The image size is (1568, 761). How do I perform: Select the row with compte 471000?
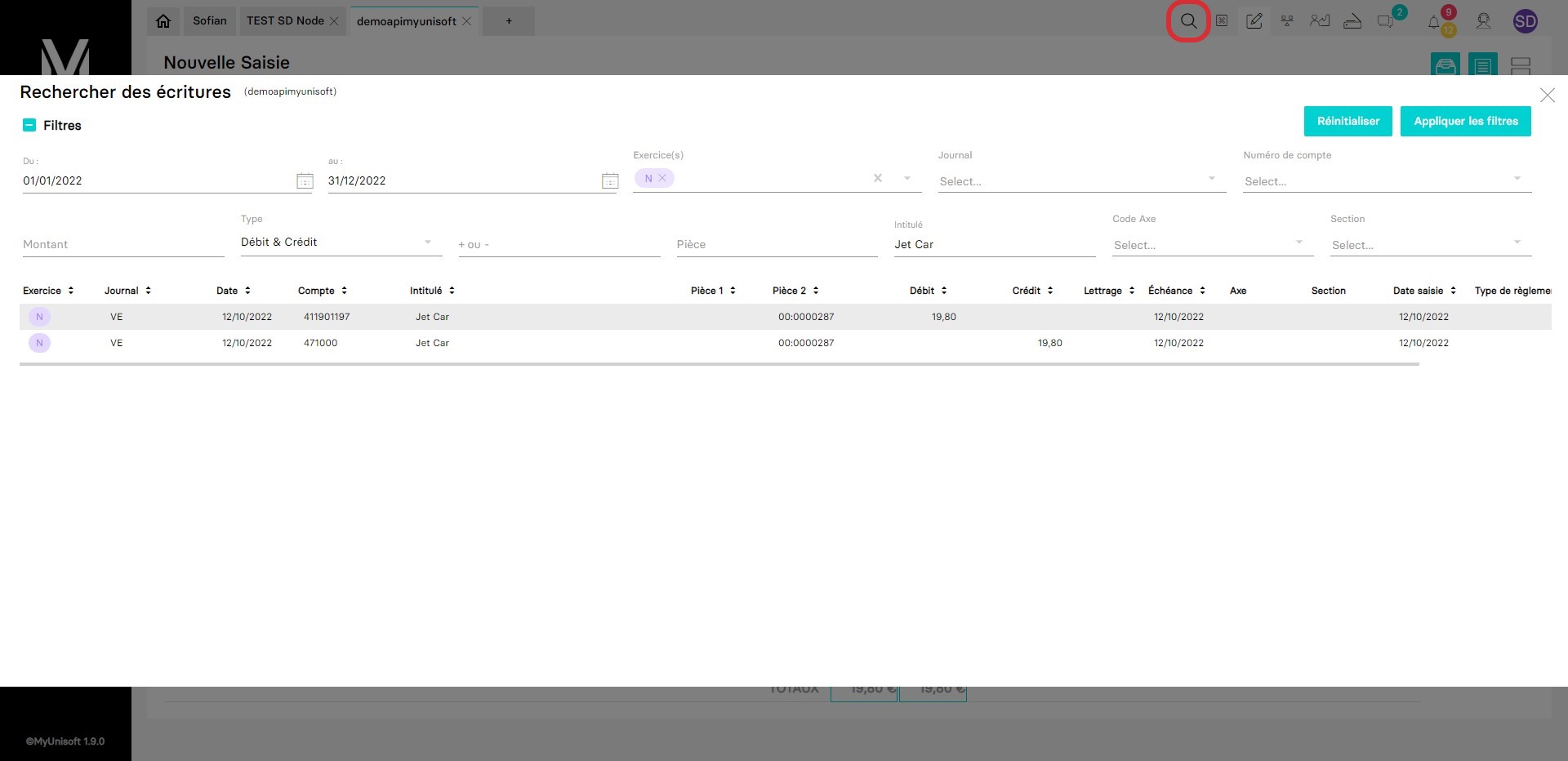coord(786,343)
